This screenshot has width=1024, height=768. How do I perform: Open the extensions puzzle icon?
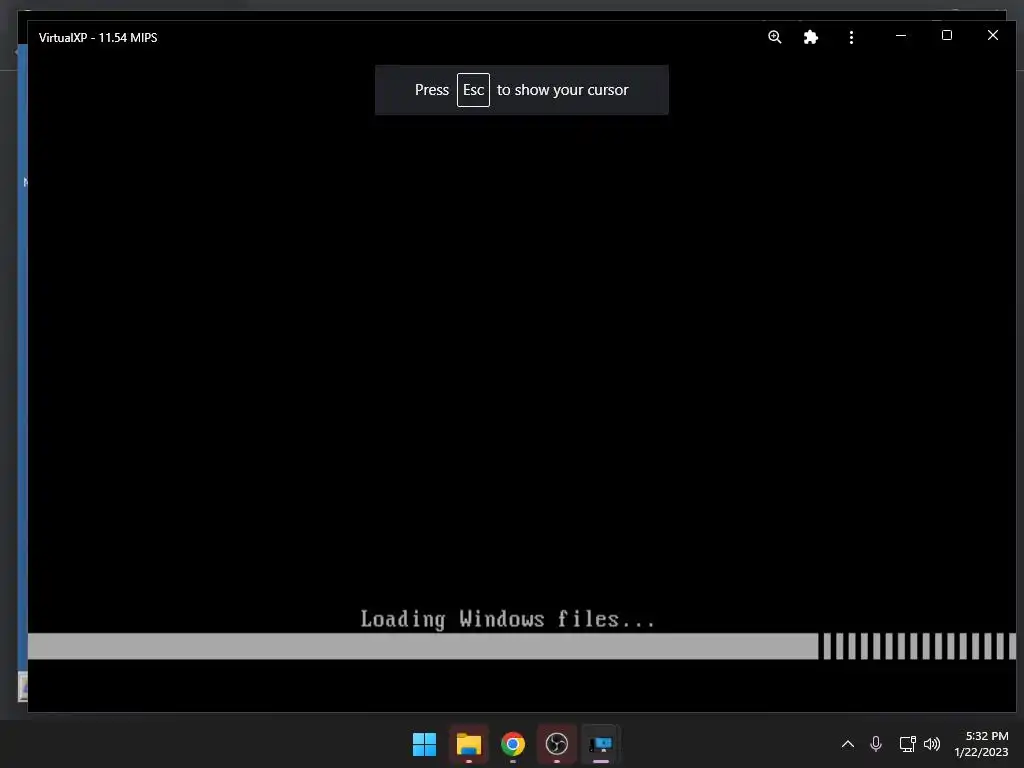coord(810,37)
